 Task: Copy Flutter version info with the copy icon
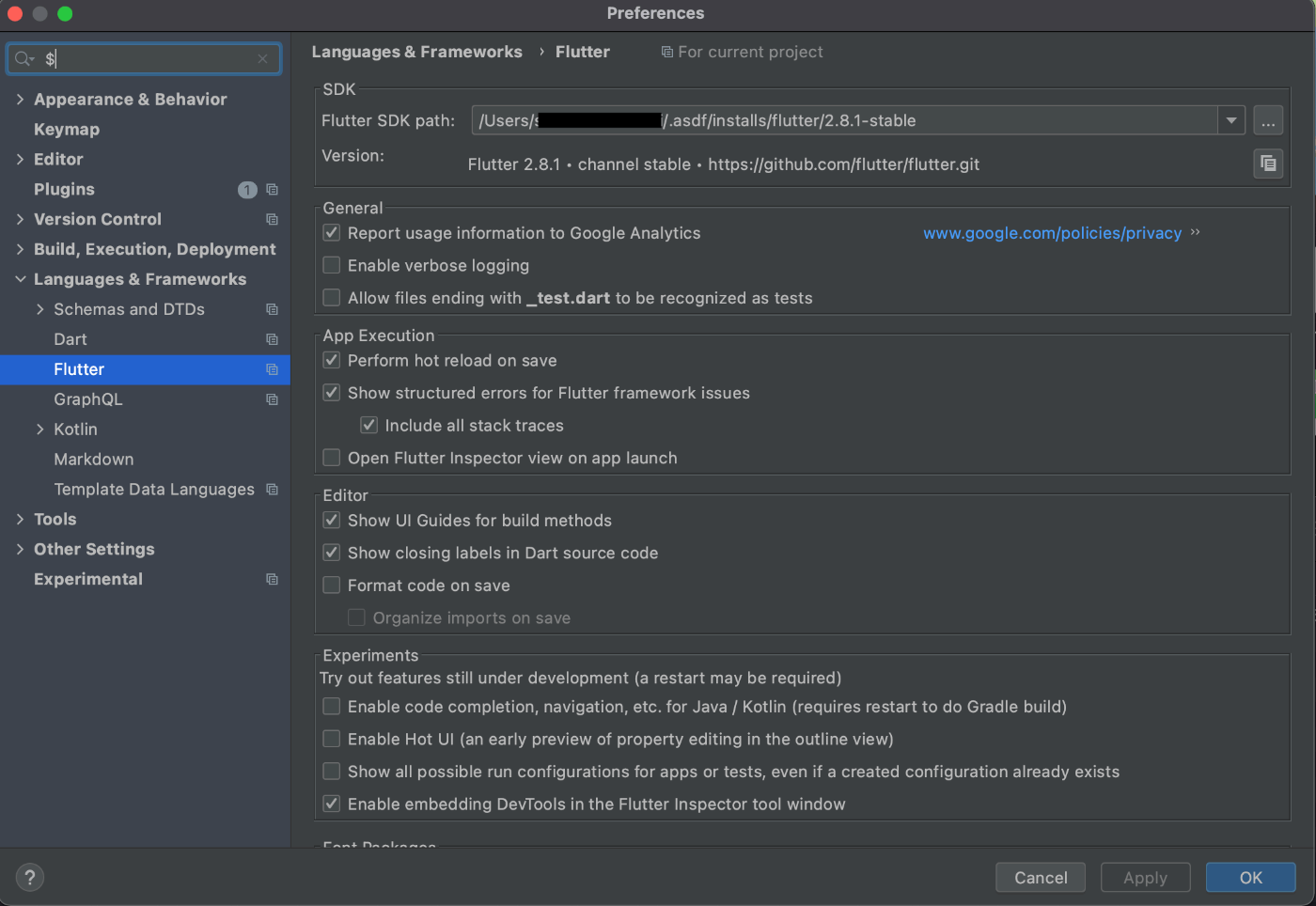[x=1268, y=164]
